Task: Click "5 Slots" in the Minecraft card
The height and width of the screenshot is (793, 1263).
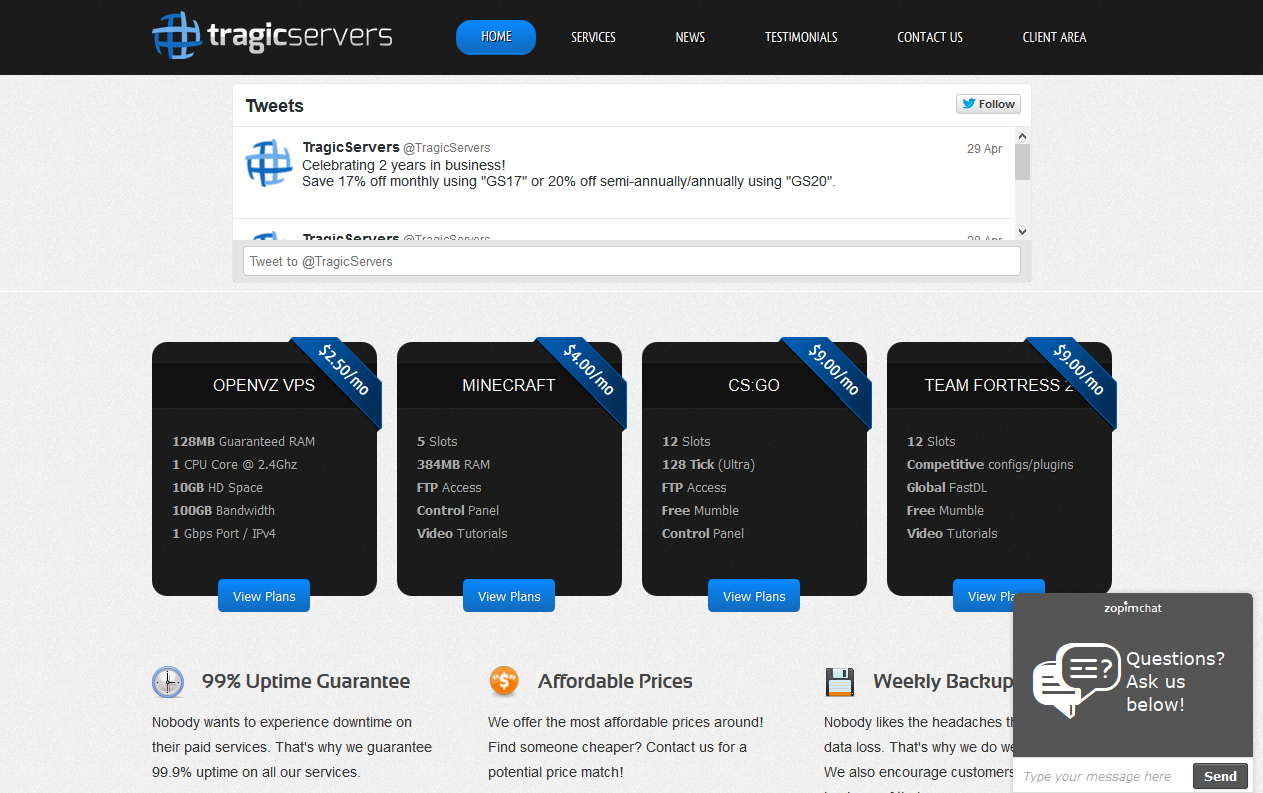Action: coord(437,441)
